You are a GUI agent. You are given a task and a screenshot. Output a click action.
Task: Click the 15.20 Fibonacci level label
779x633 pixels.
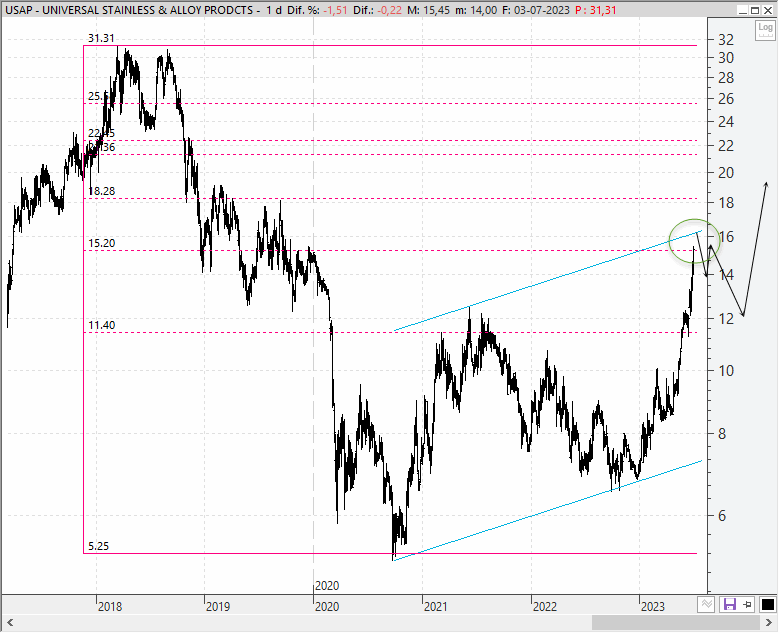[101, 243]
